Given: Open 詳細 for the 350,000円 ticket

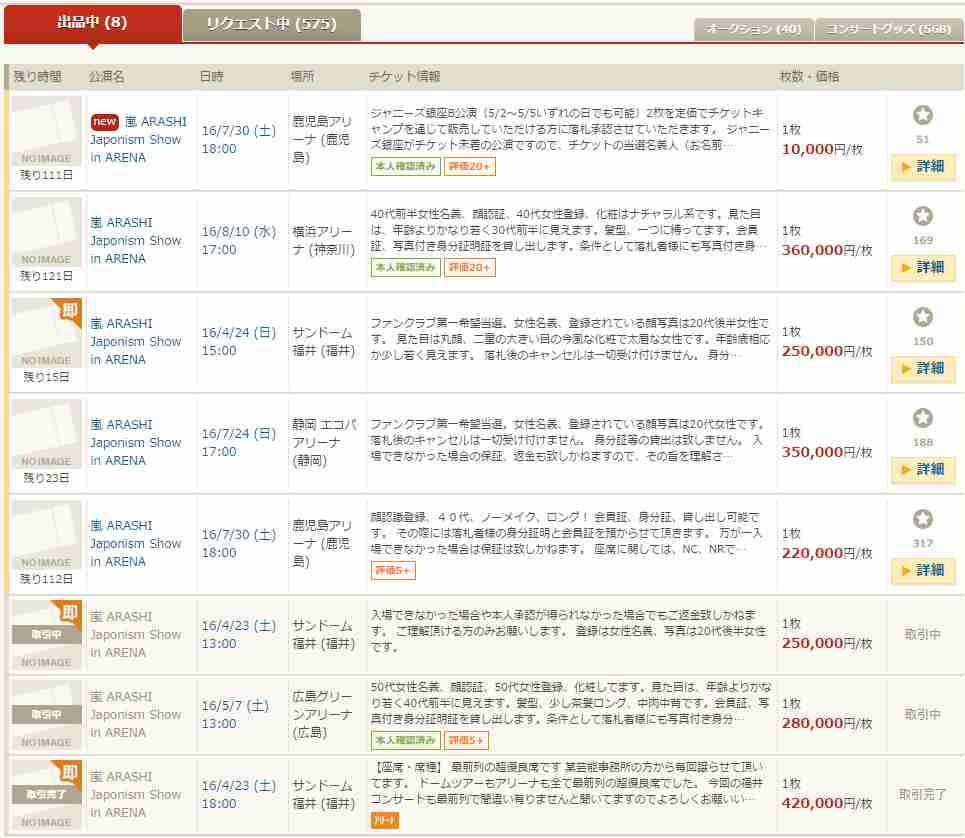Looking at the screenshot, I should [923, 469].
